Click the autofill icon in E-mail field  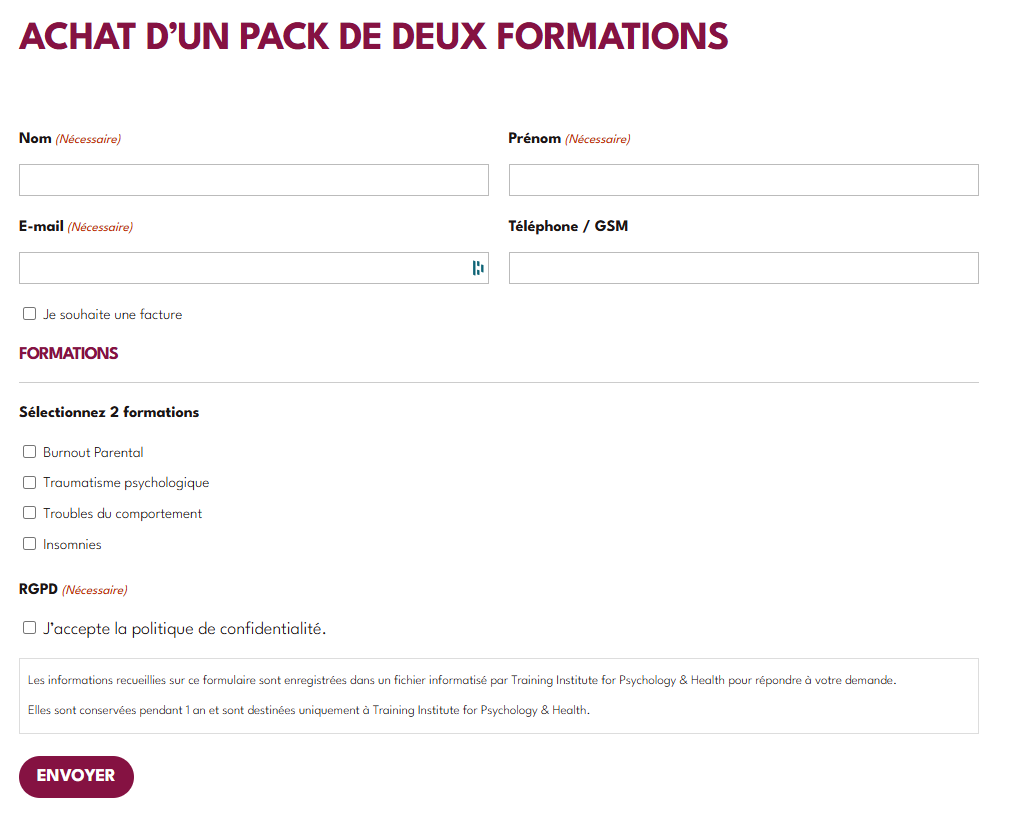[478, 268]
